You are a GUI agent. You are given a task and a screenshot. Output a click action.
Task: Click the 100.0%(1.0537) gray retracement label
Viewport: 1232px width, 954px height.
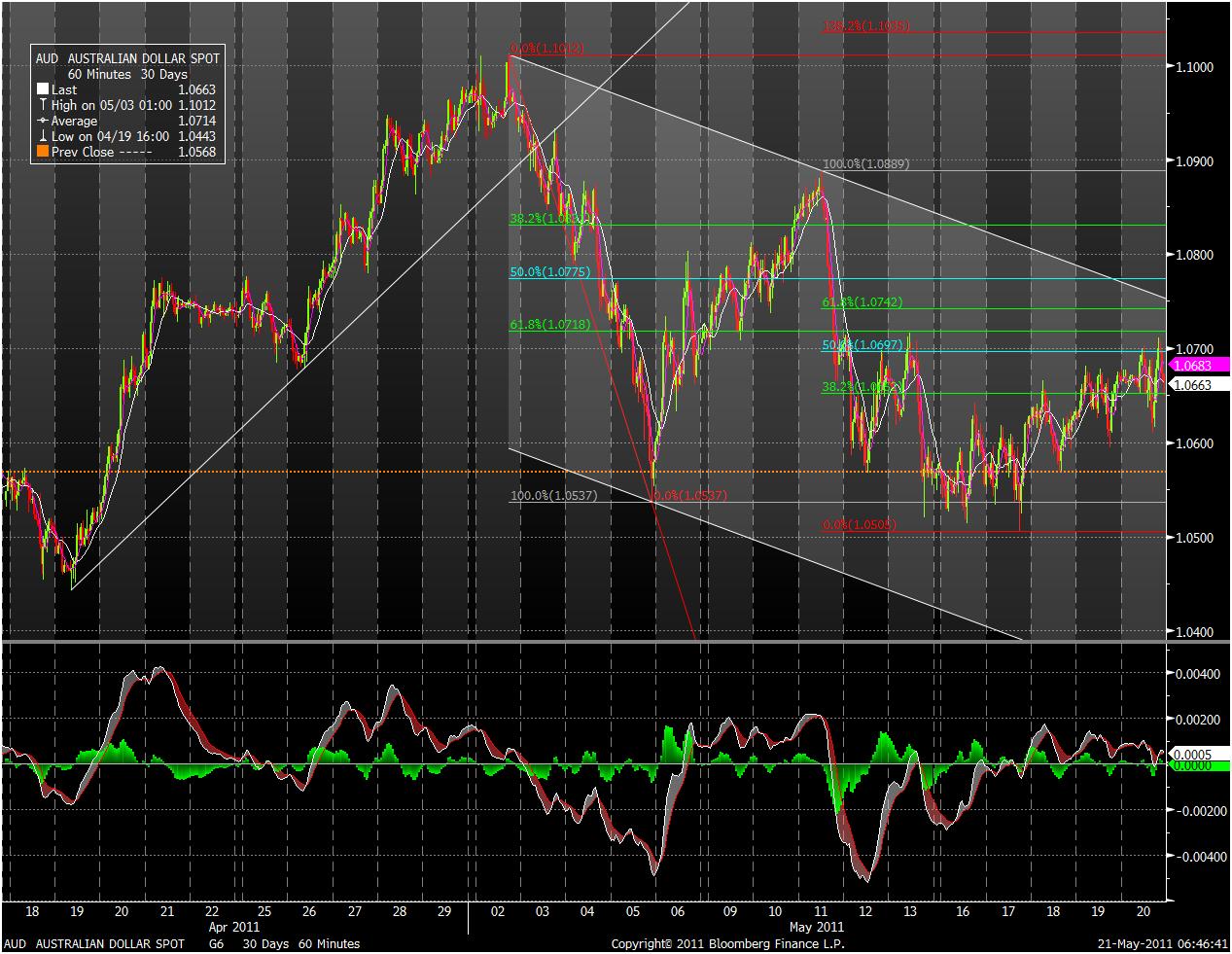[x=553, y=496]
